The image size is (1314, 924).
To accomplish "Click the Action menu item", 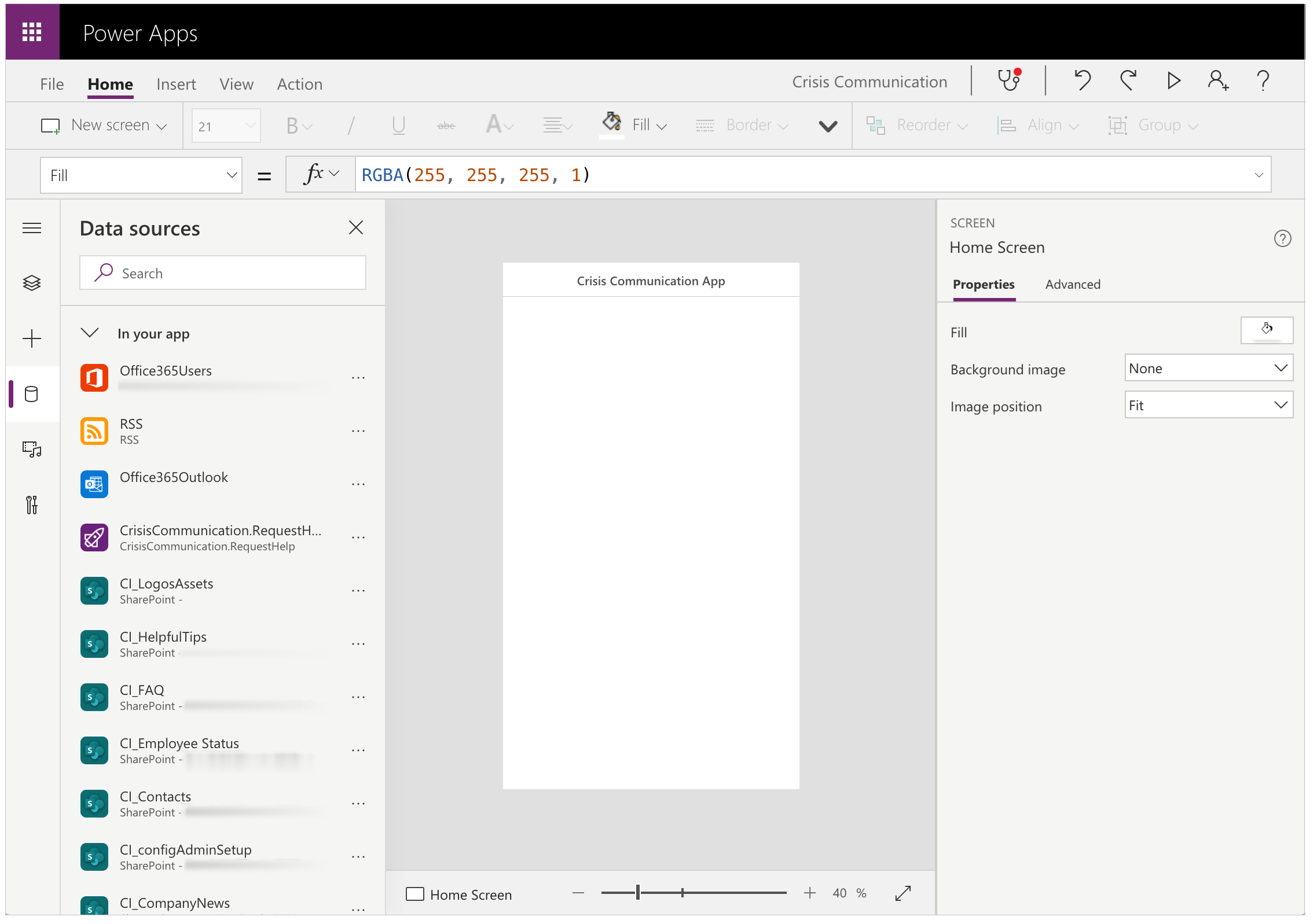I will 300,83.
